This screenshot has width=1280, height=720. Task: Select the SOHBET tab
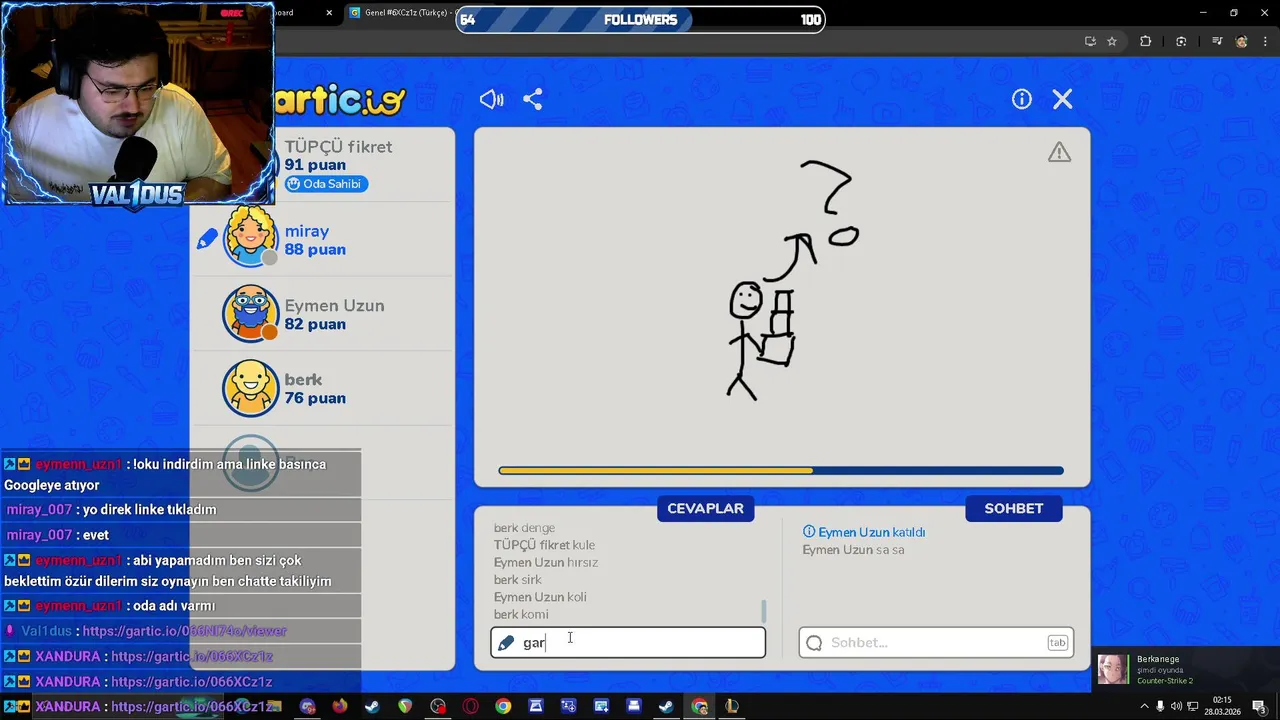[x=1013, y=508]
